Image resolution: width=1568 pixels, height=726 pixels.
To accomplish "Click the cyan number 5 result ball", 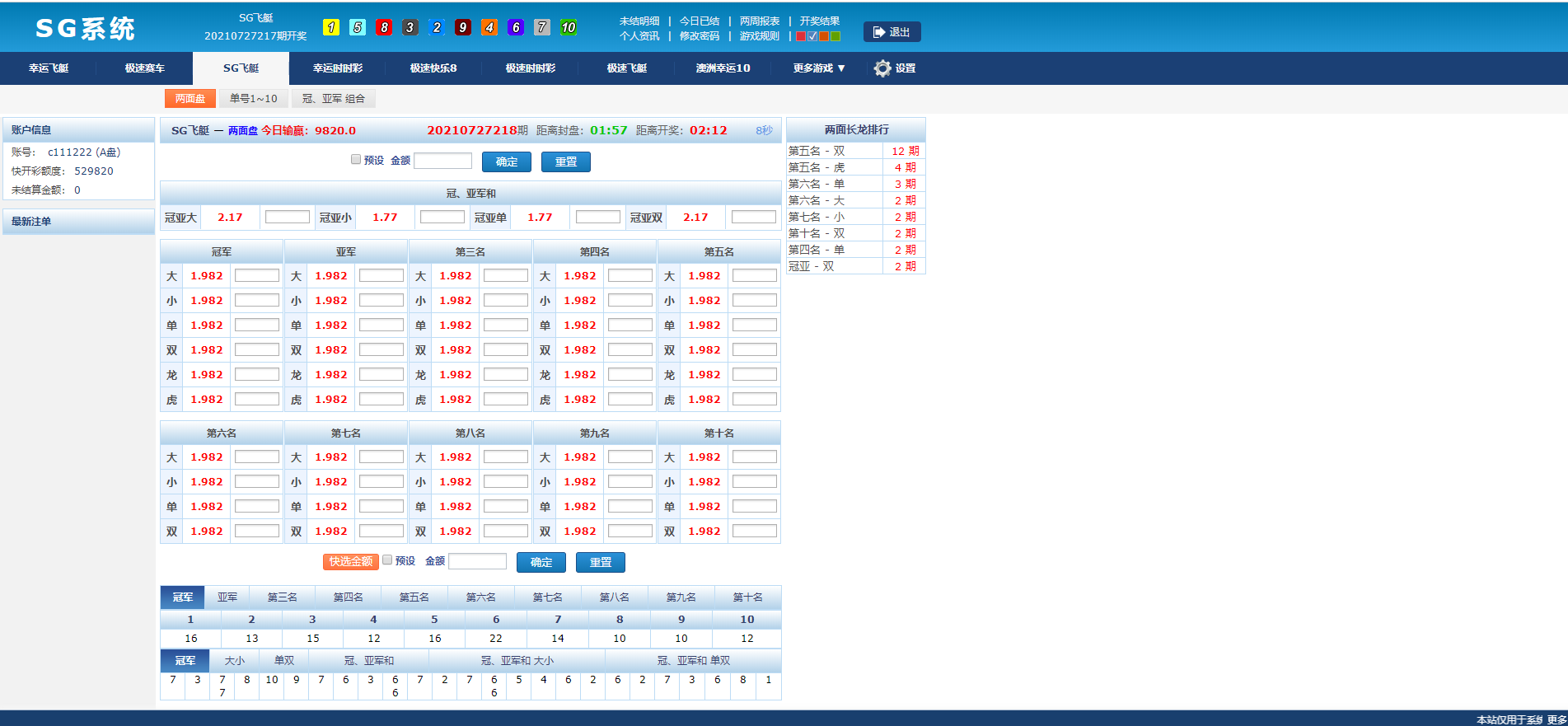I will pyautogui.click(x=358, y=27).
